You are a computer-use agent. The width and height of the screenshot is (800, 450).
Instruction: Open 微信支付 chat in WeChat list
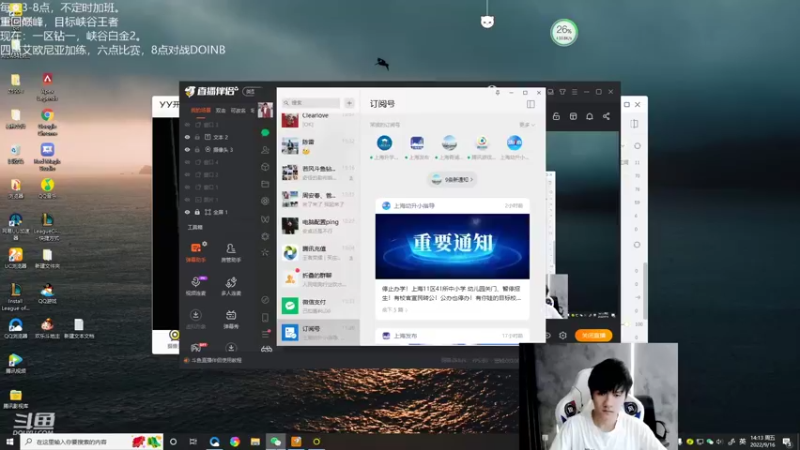318,306
